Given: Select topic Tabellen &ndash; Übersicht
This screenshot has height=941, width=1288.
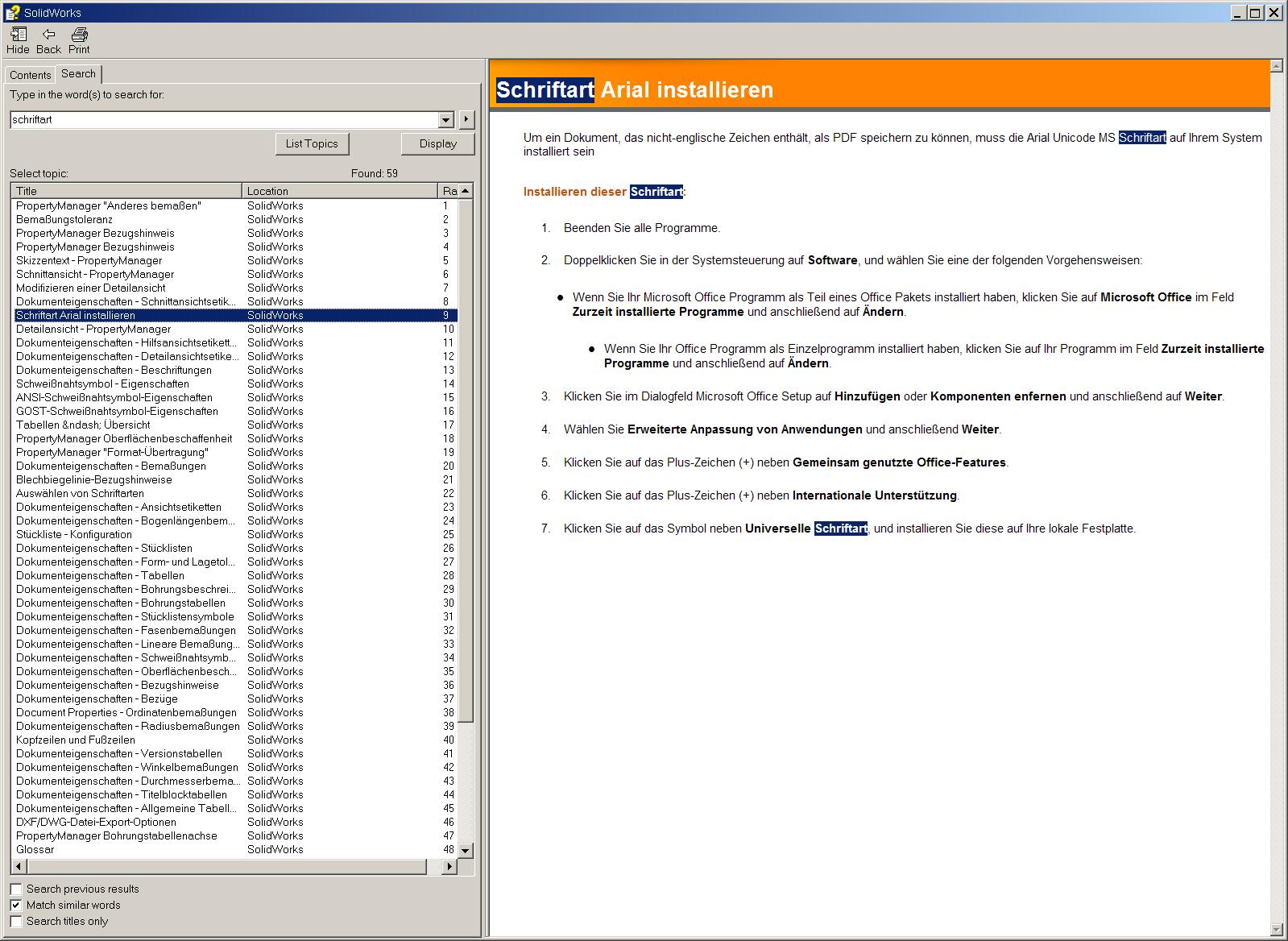Looking at the screenshot, I should point(234,425).
